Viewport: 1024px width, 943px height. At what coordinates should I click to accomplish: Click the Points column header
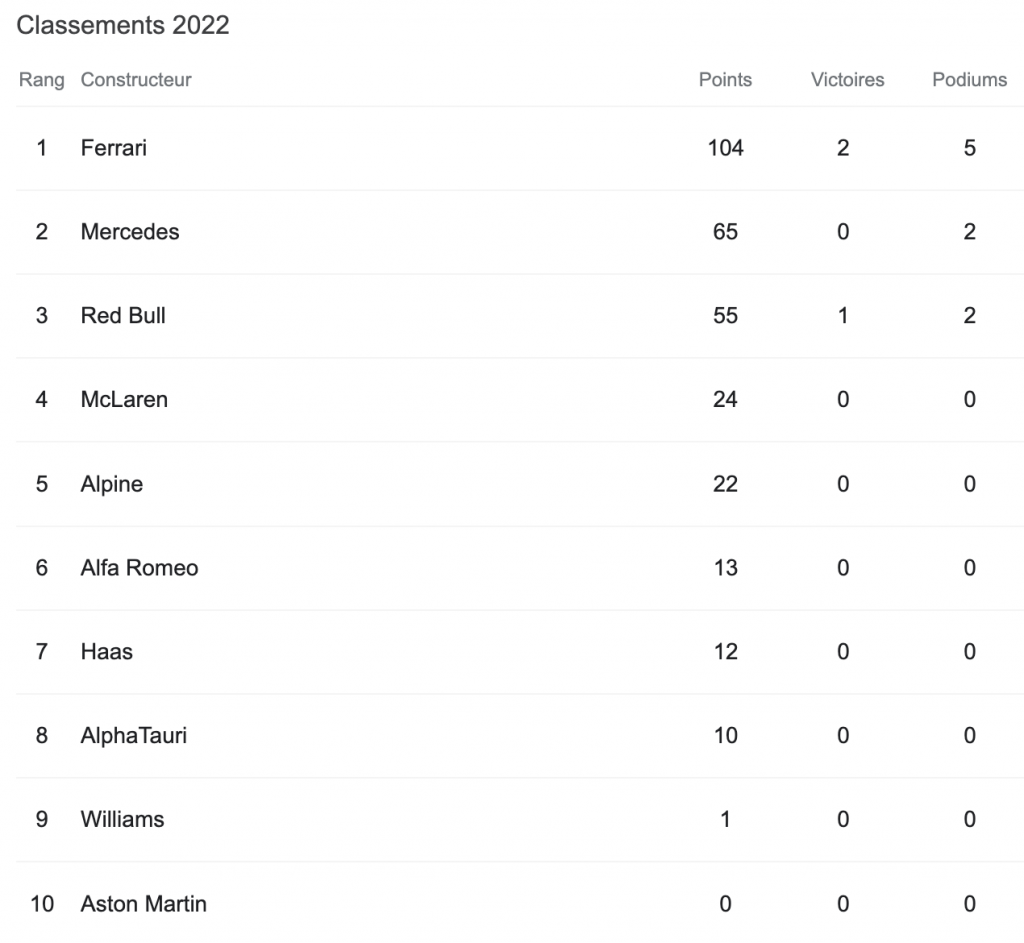[725, 80]
